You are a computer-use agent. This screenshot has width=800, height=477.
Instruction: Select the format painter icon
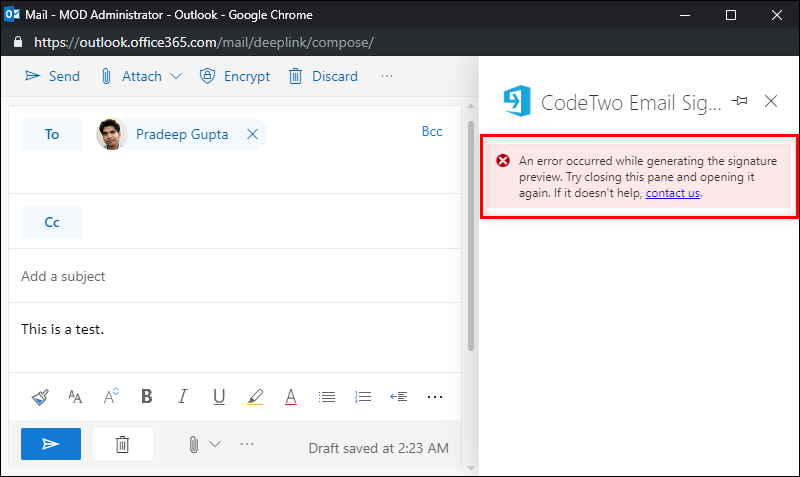point(40,397)
